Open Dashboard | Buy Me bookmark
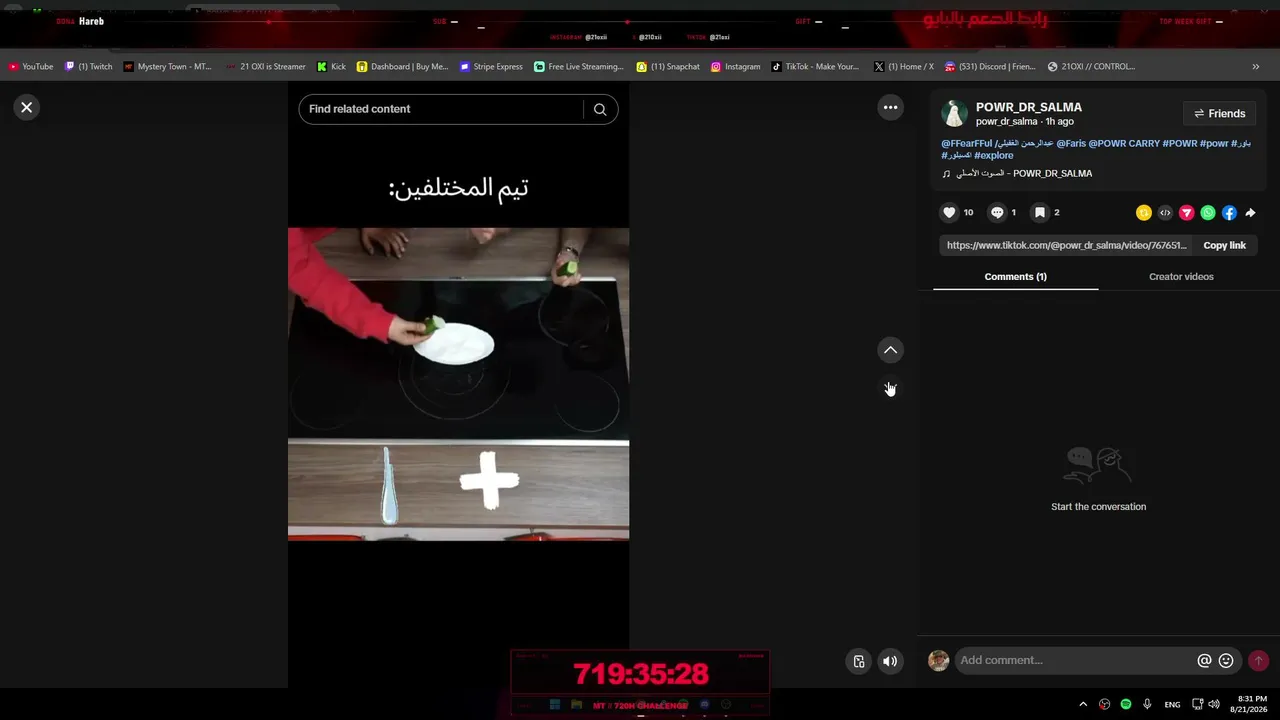Screen dimensions: 1280x720 point(402,67)
